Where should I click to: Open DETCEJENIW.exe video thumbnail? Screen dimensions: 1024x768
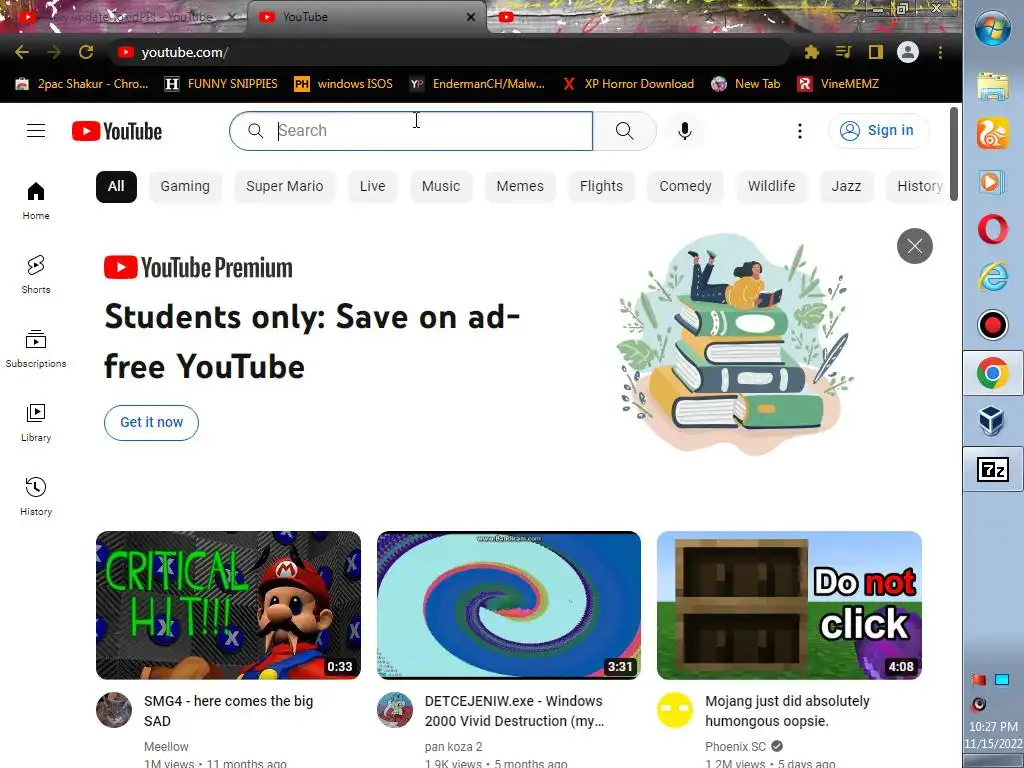[509, 605]
